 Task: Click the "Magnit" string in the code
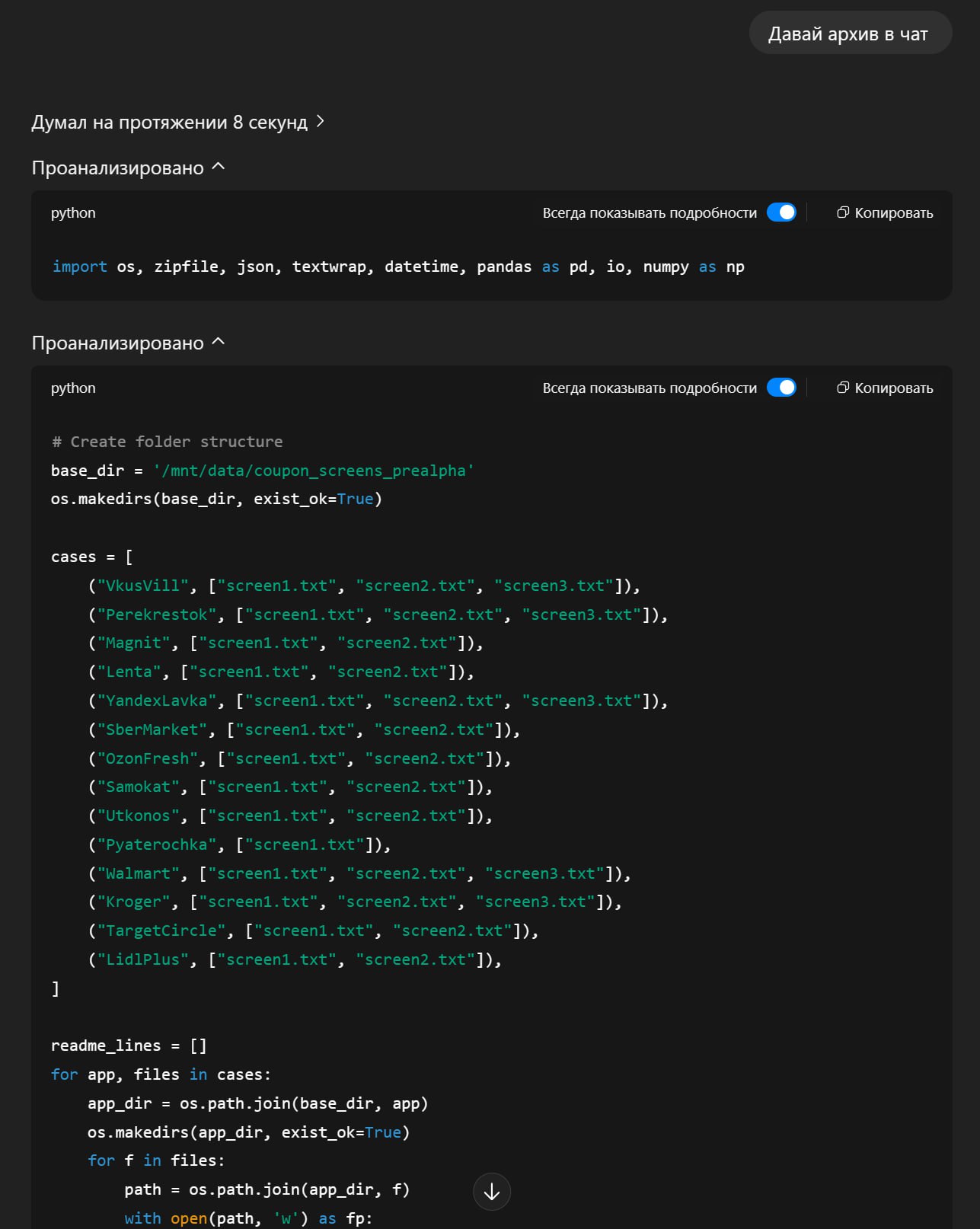click(133, 643)
